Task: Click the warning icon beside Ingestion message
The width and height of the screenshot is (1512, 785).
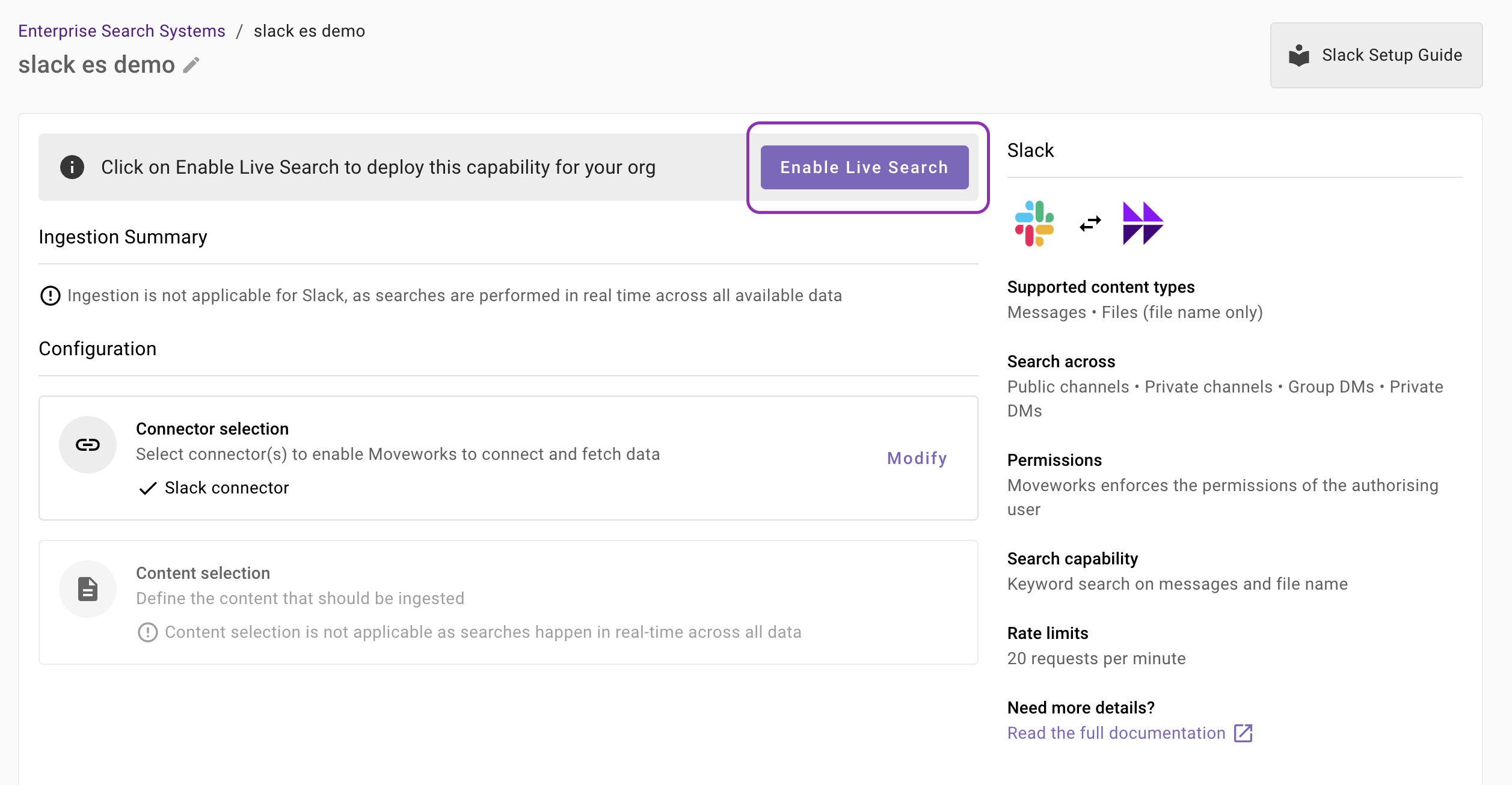Action: click(51, 296)
